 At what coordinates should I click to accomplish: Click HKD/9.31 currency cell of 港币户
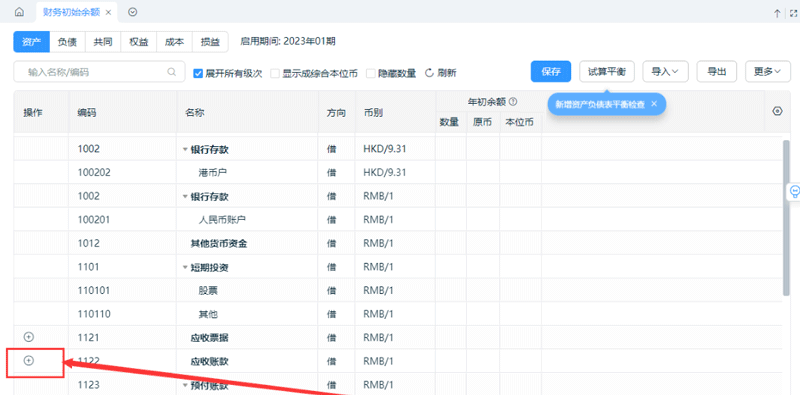385,172
